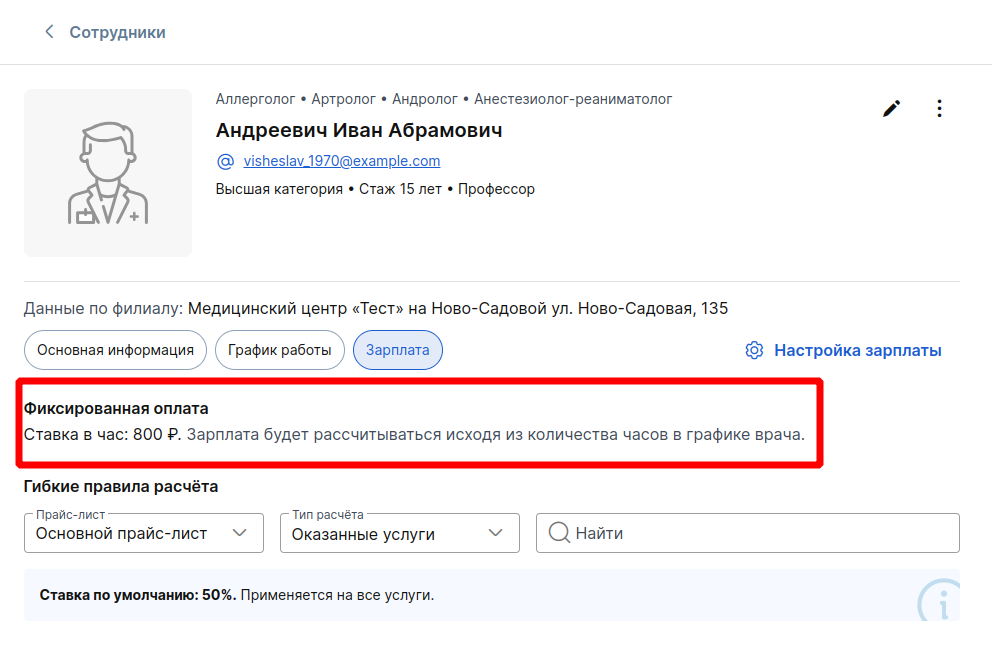Click the magnifier search icon
Image resolution: width=992 pixels, height=646 pixels.
click(559, 533)
